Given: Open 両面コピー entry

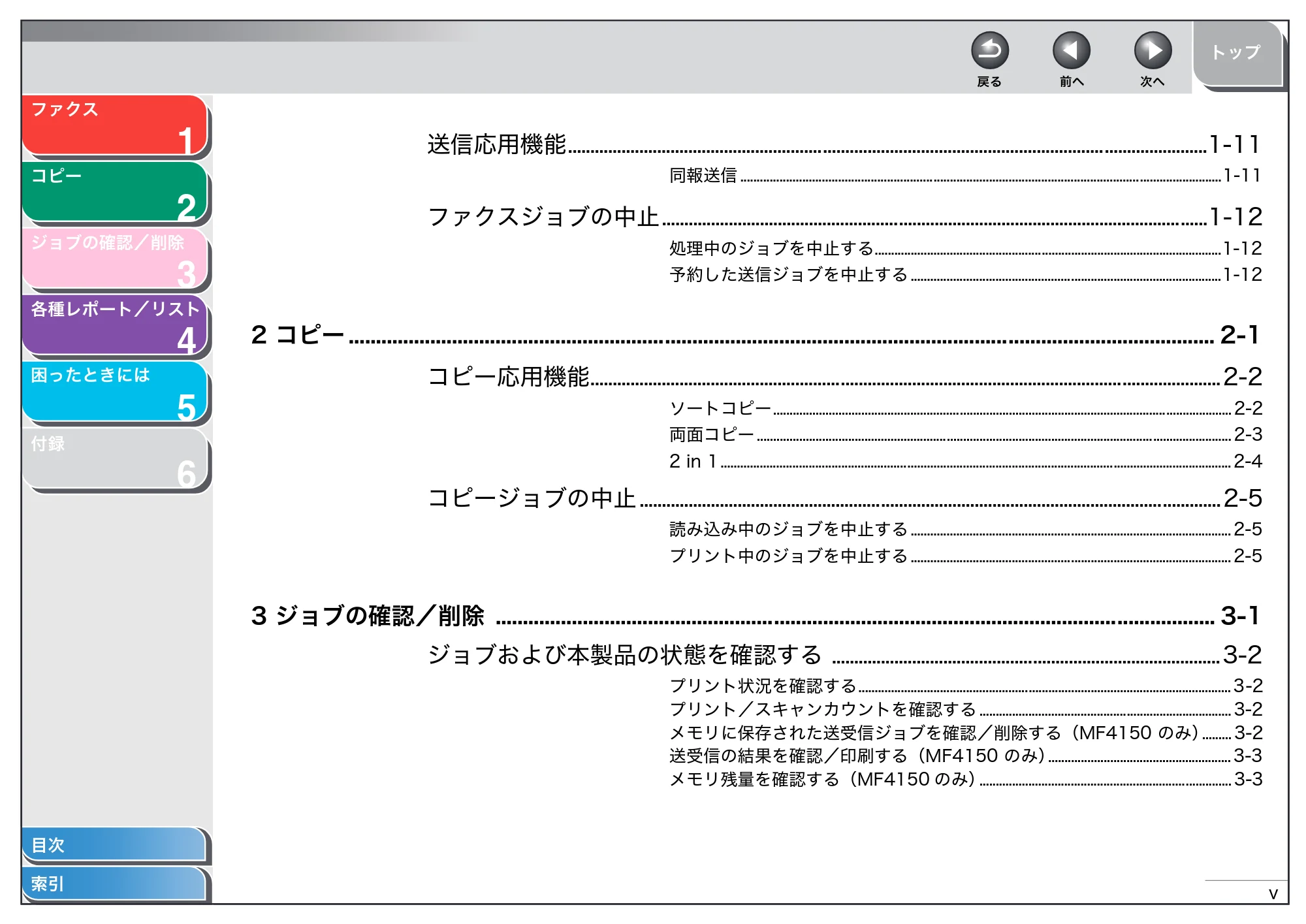Looking at the screenshot, I should [x=966, y=434].
